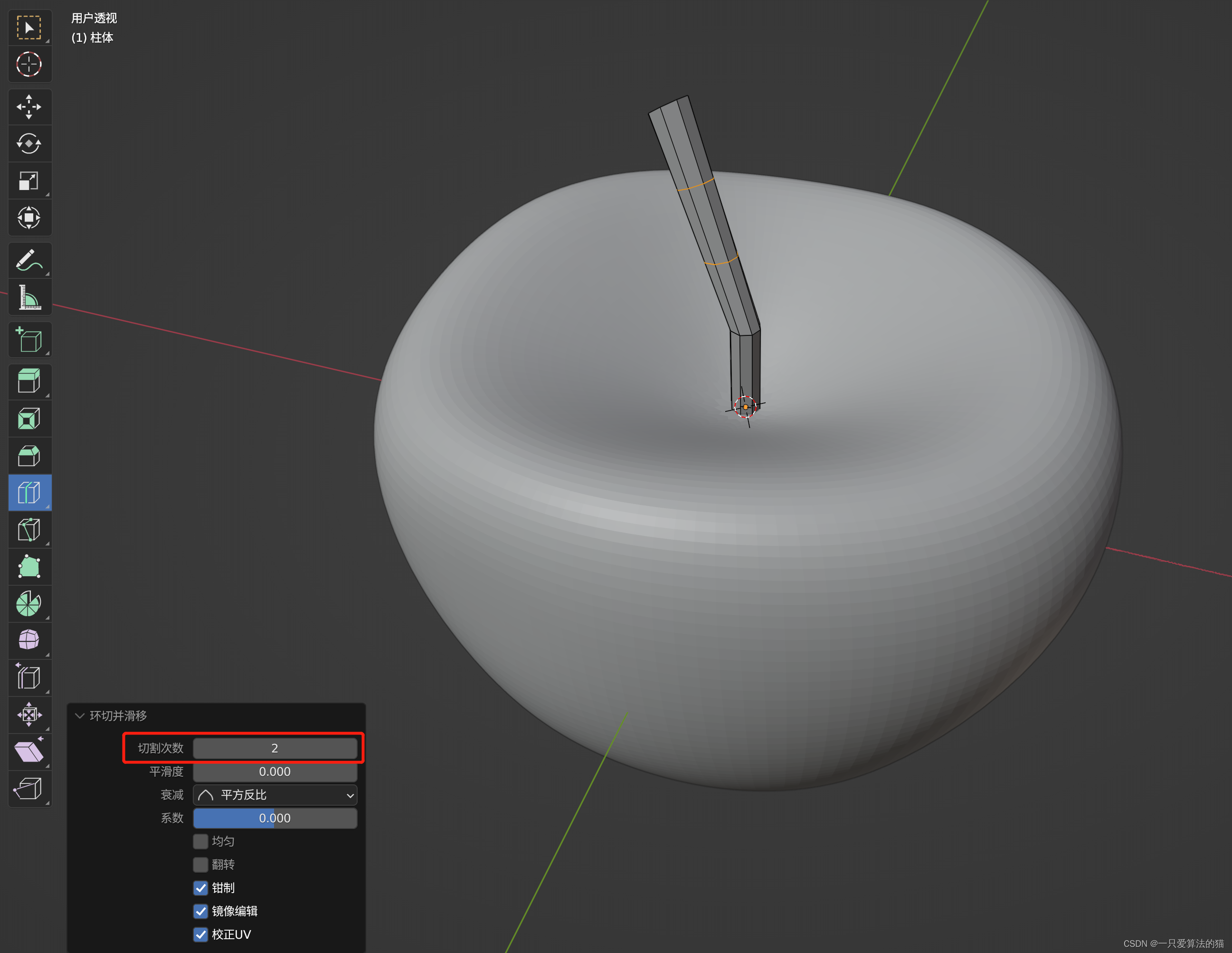The image size is (1232, 953).
Task: Choose the Extrude Region tool
Action: pos(29,381)
